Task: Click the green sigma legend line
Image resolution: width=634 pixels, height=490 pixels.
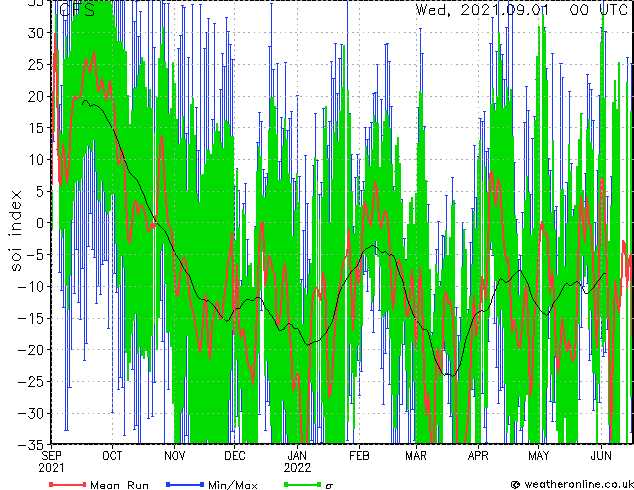Action: click(302, 484)
